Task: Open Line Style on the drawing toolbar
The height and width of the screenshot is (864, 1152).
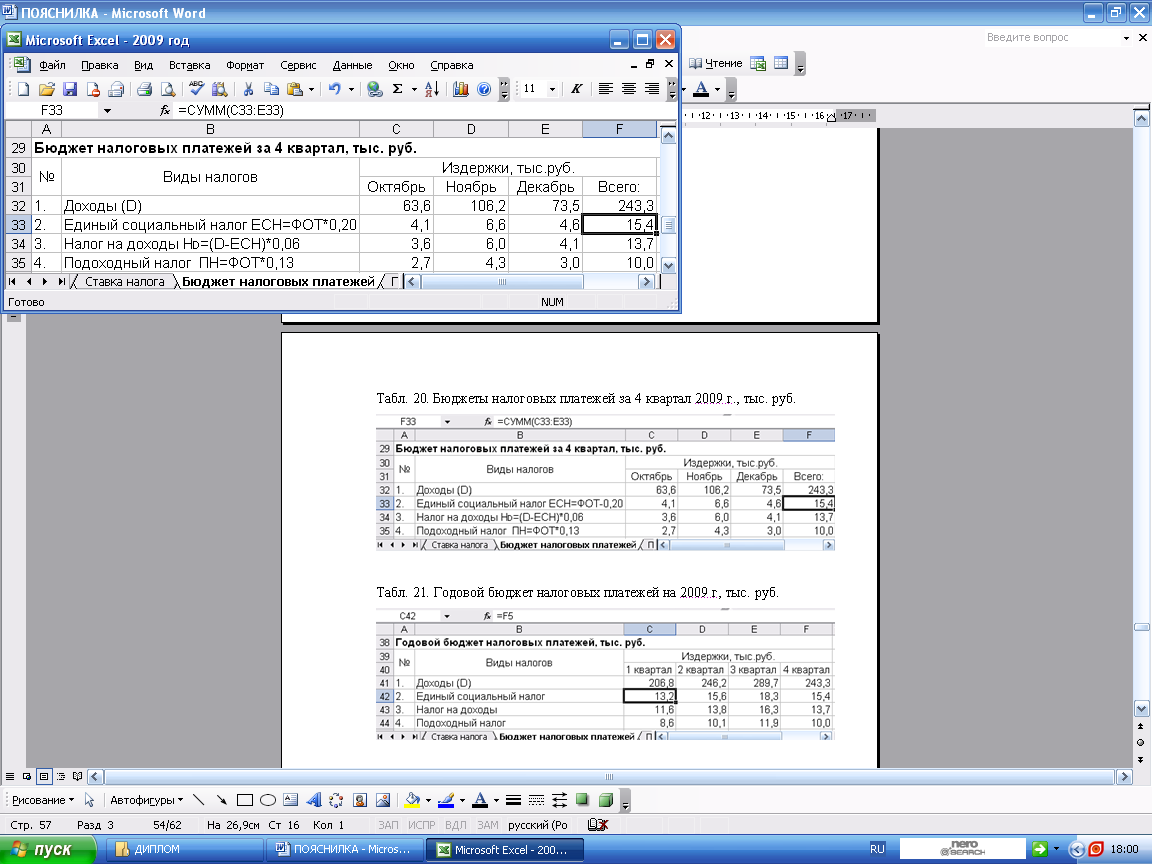Action: click(514, 800)
